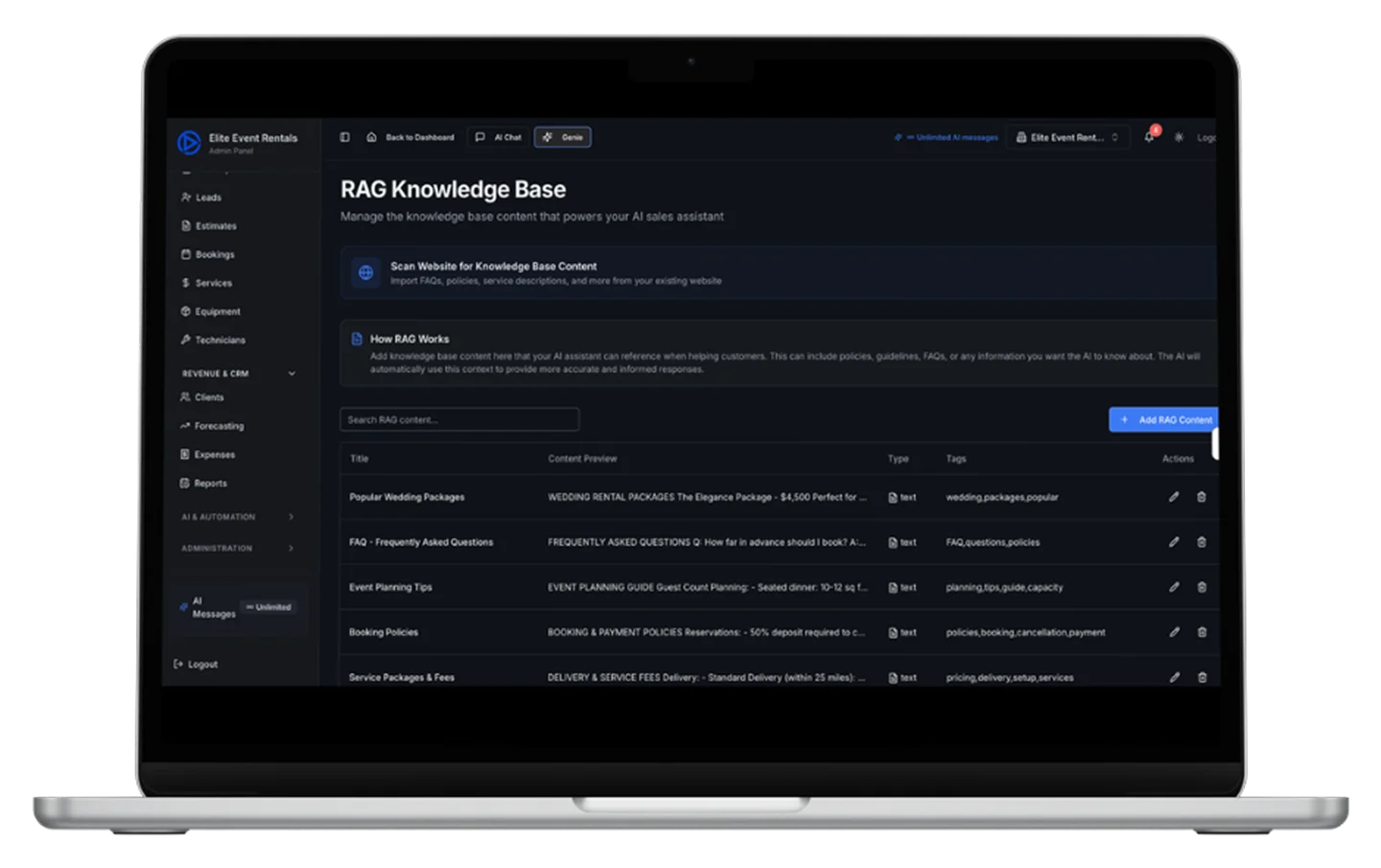Edit the Booking Policies row
The image size is (1381, 868).
(1174, 632)
